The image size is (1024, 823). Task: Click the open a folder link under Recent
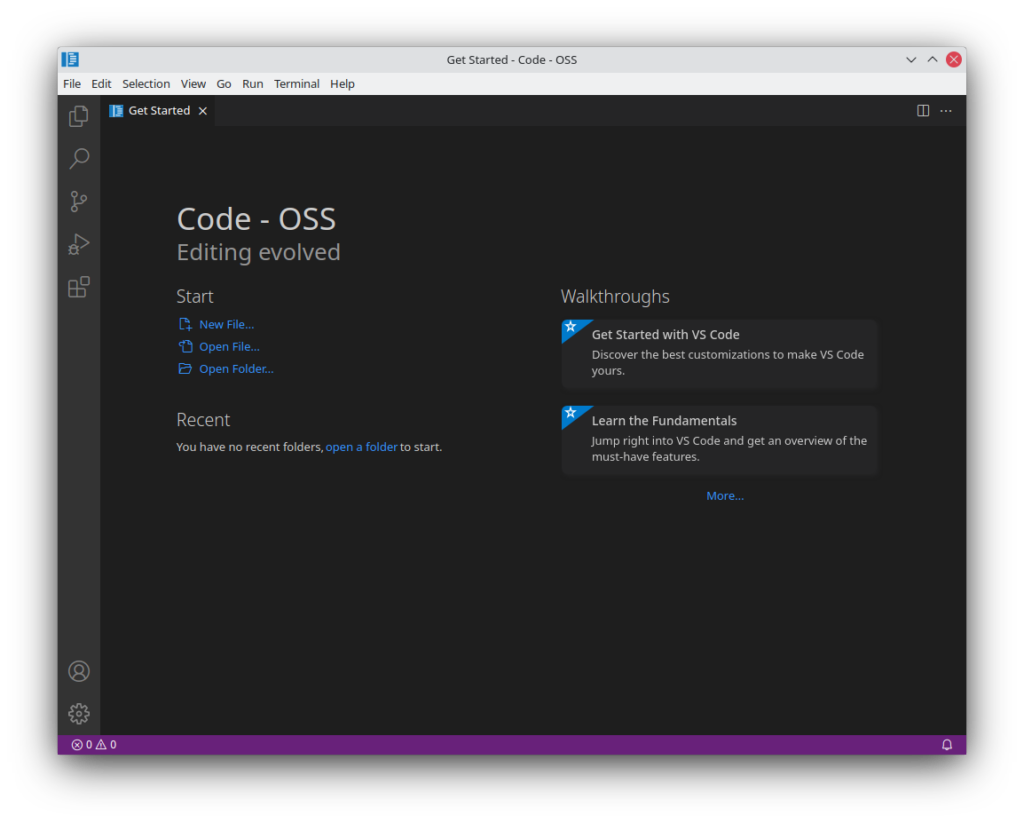click(x=361, y=447)
